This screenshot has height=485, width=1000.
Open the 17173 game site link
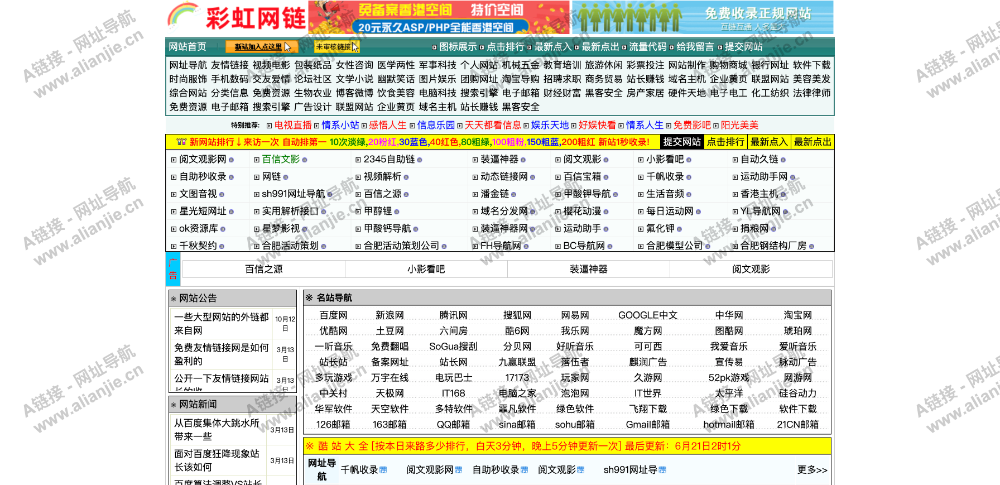point(517,378)
